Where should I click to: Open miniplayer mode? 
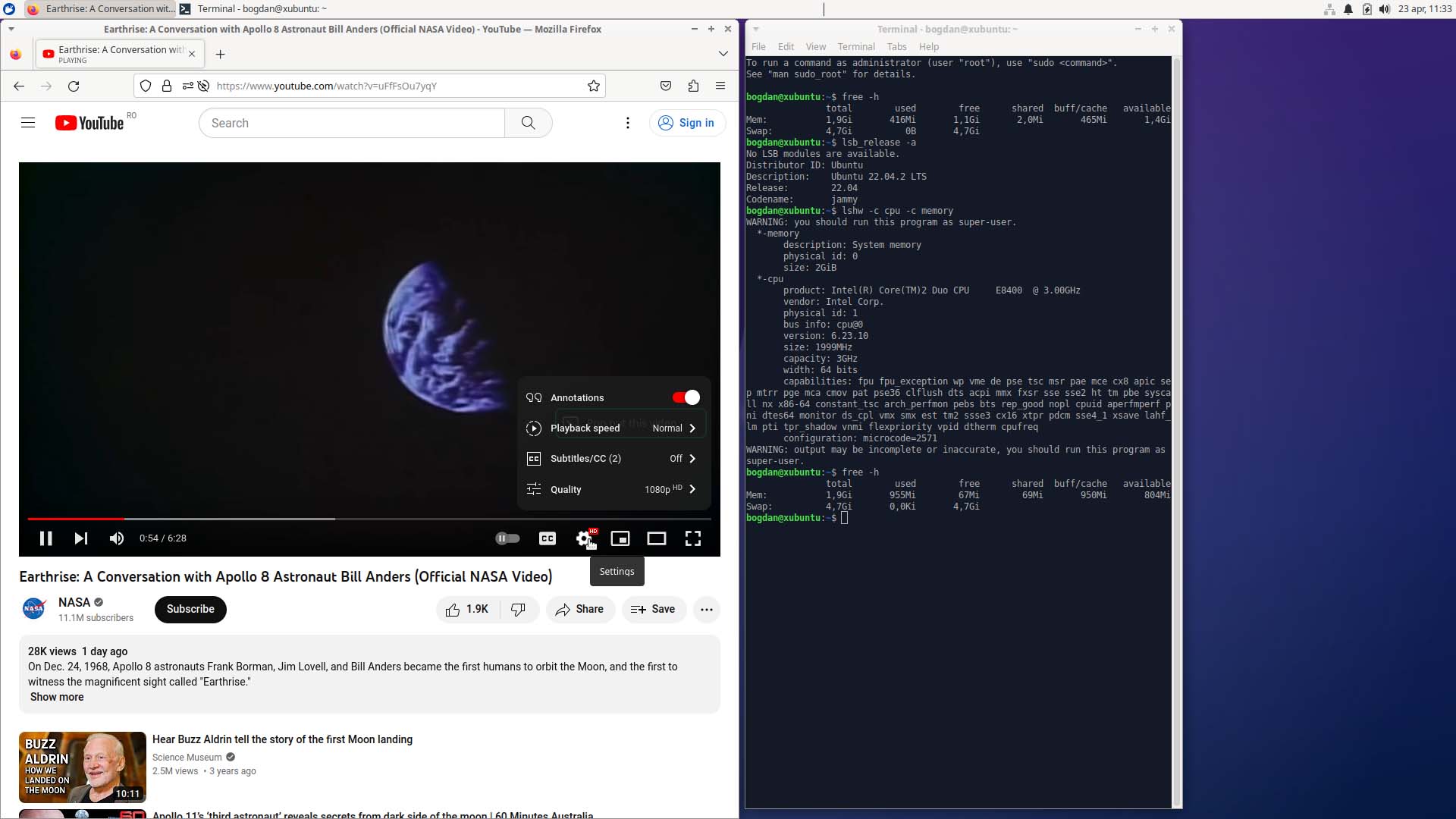click(620, 538)
